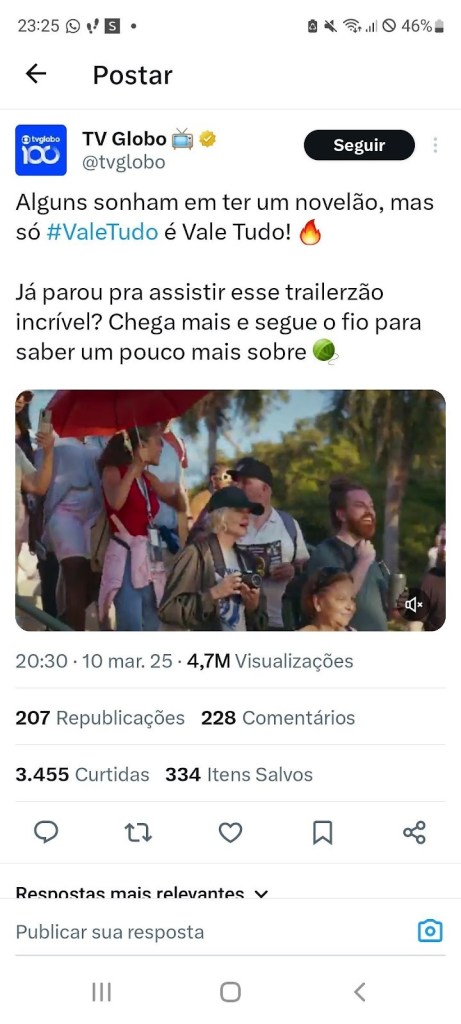The height and width of the screenshot is (1024, 461).
Task: Follow TV Globo with Seguir button
Action: point(359,145)
